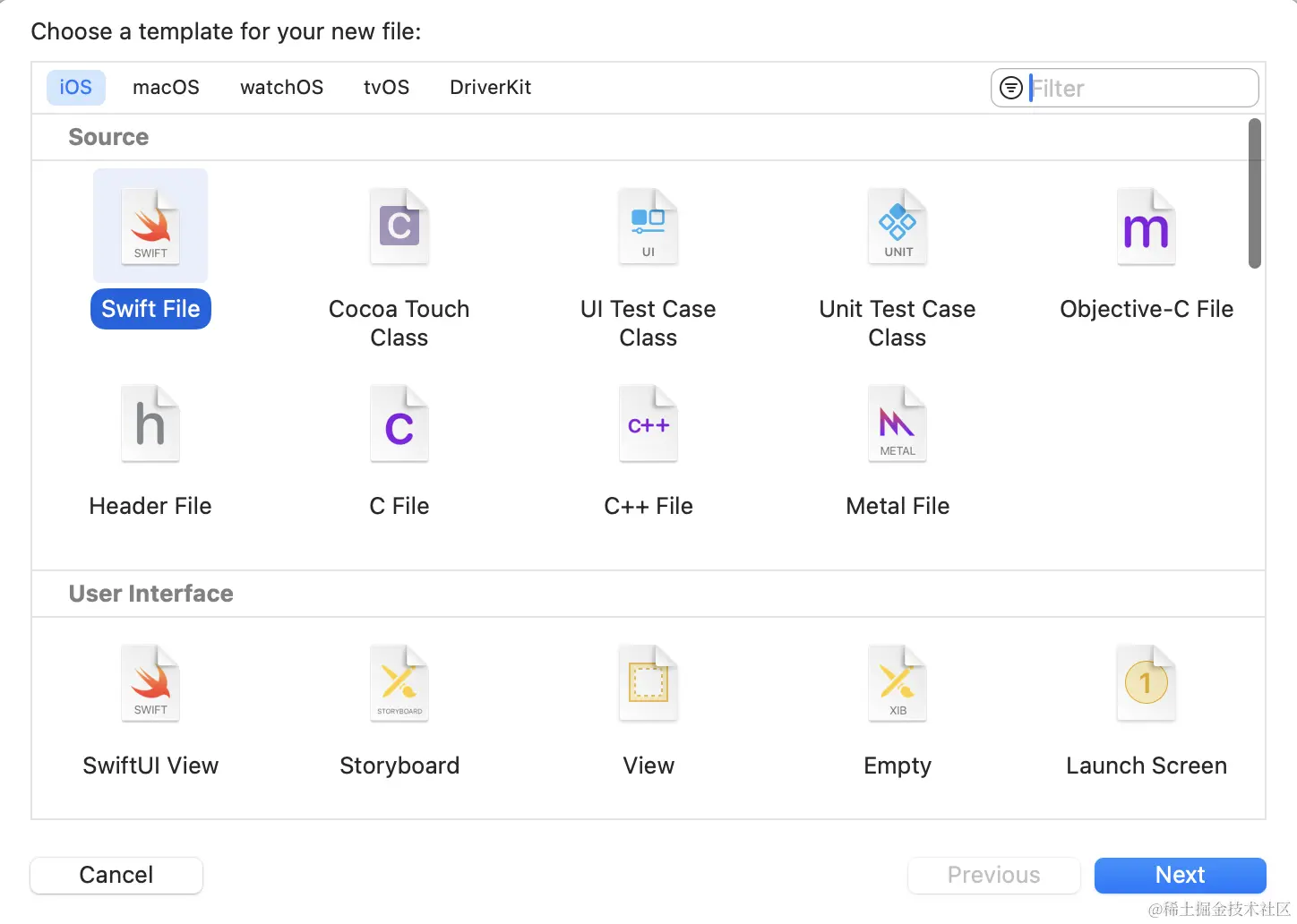This screenshot has width=1297, height=924.
Task: Click the C File label
Action: point(399,506)
